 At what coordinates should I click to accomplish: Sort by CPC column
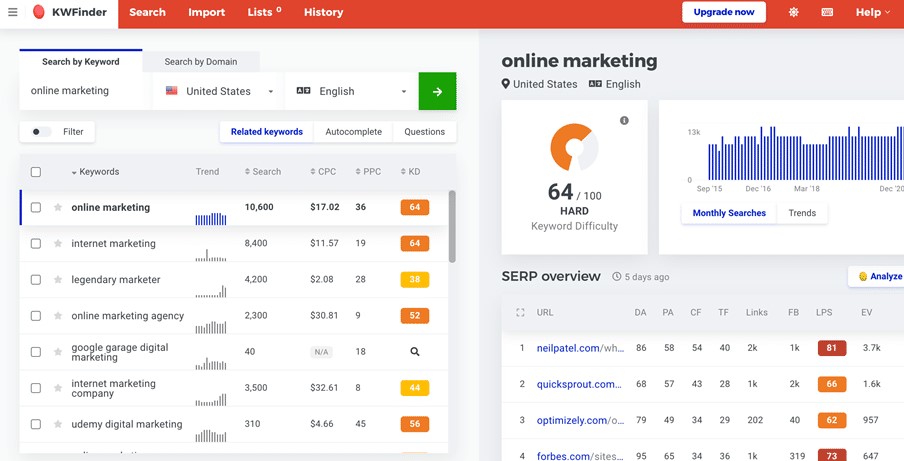click(323, 172)
